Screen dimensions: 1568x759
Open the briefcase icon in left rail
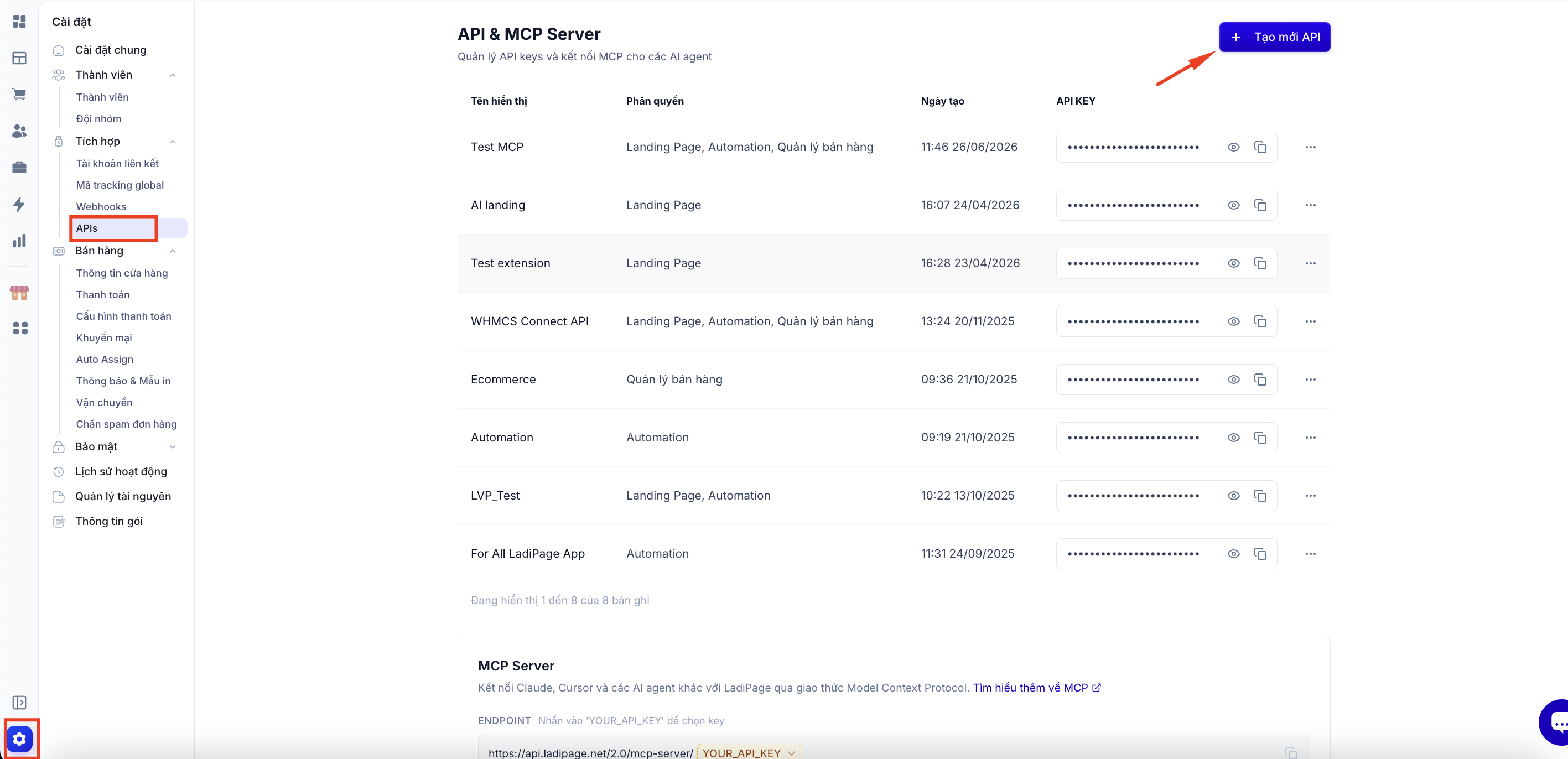point(19,168)
